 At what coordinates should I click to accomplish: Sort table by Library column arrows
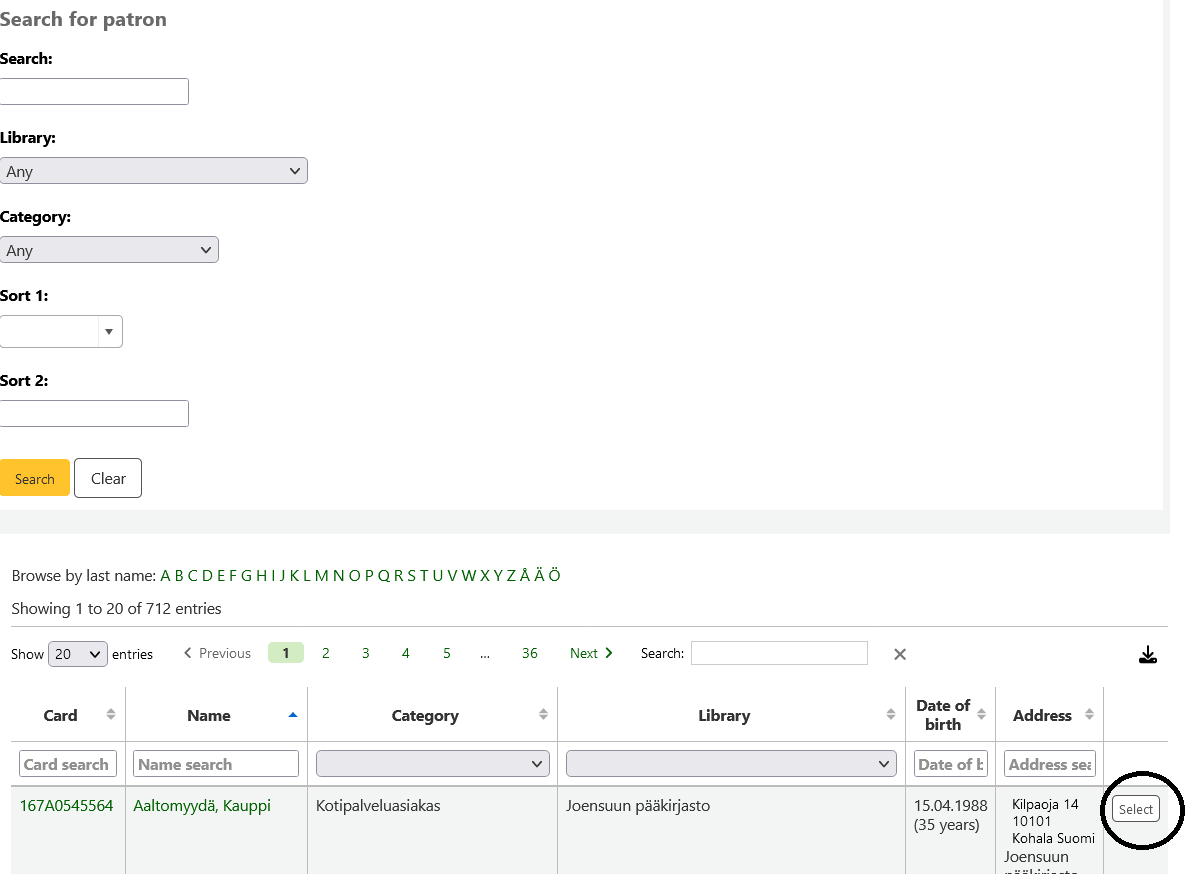891,715
